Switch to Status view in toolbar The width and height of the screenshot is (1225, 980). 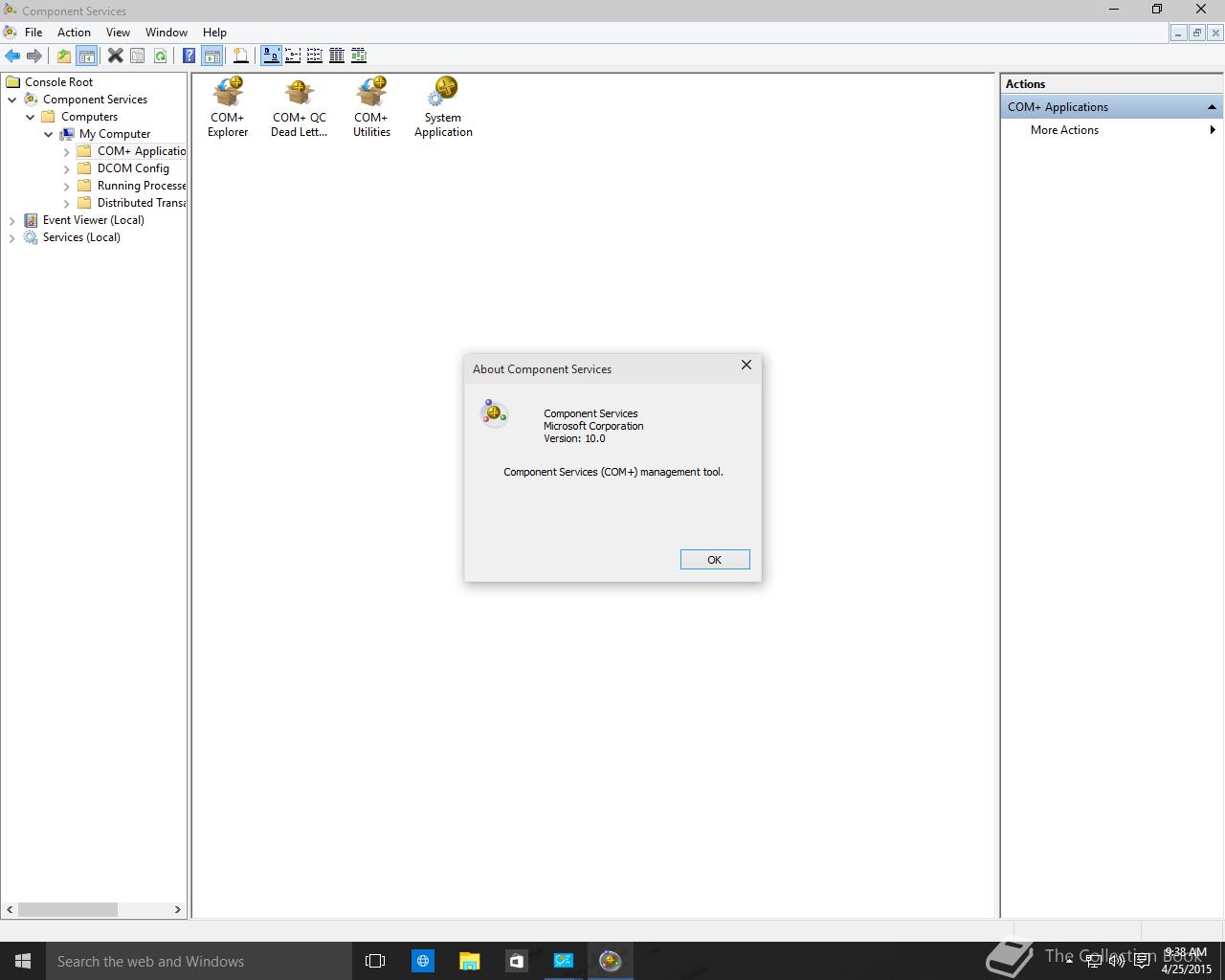pyautogui.click(x=359, y=56)
